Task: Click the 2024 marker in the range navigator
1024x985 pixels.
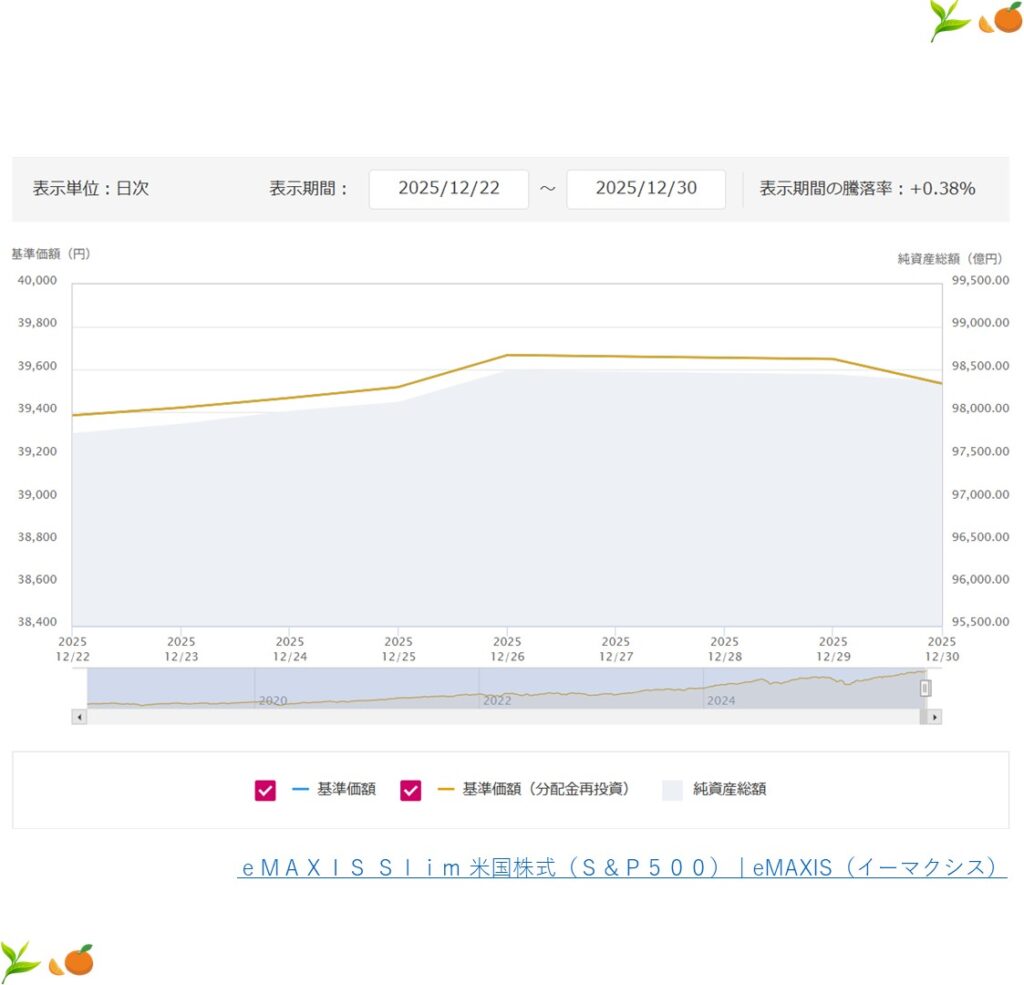Action: point(721,700)
